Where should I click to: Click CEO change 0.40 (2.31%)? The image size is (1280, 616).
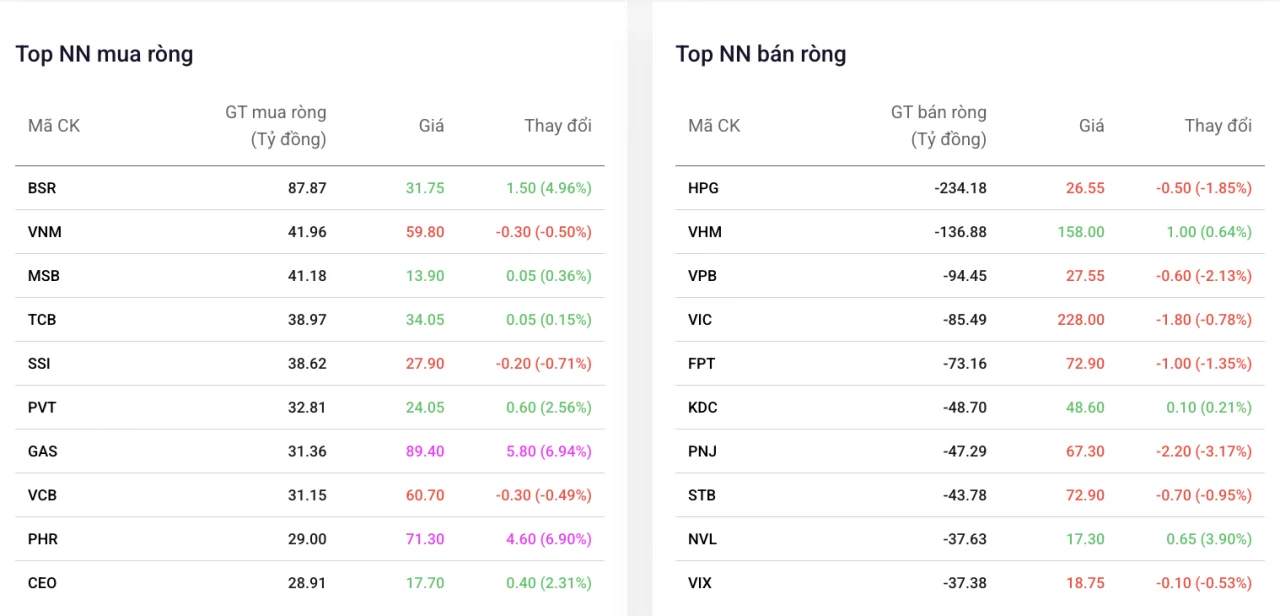[548, 584]
